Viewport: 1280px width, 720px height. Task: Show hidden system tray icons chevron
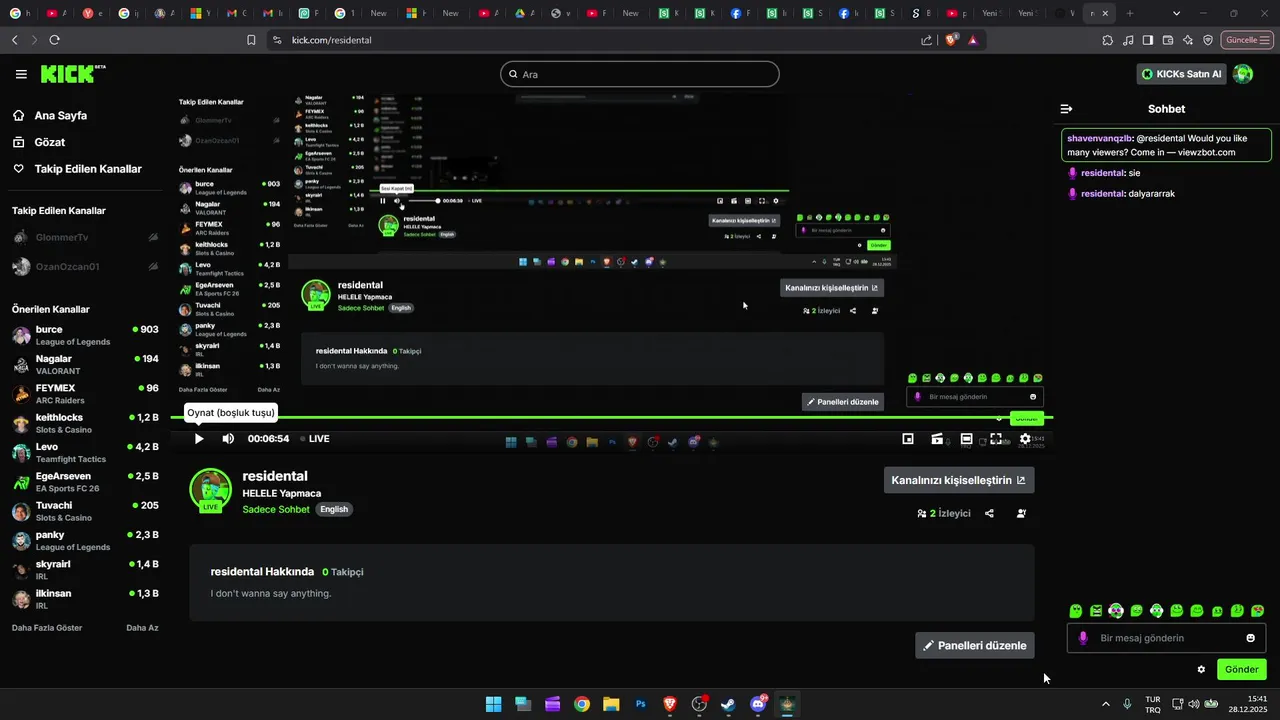point(1105,704)
